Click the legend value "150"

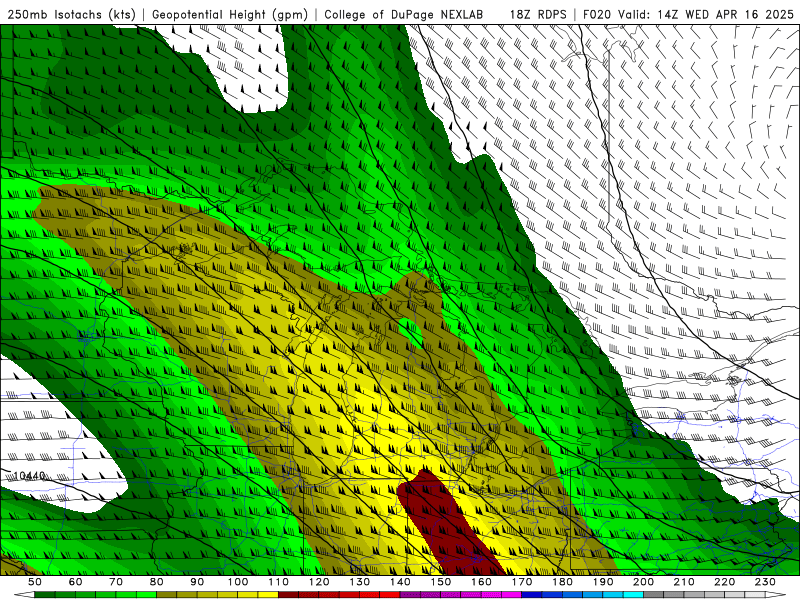tap(441, 582)
